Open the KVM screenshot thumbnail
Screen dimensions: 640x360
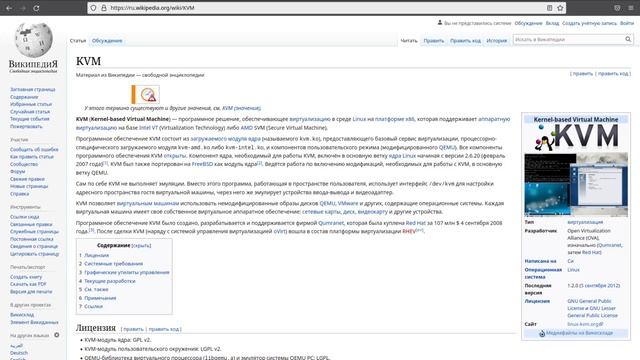tap(576, 184)
